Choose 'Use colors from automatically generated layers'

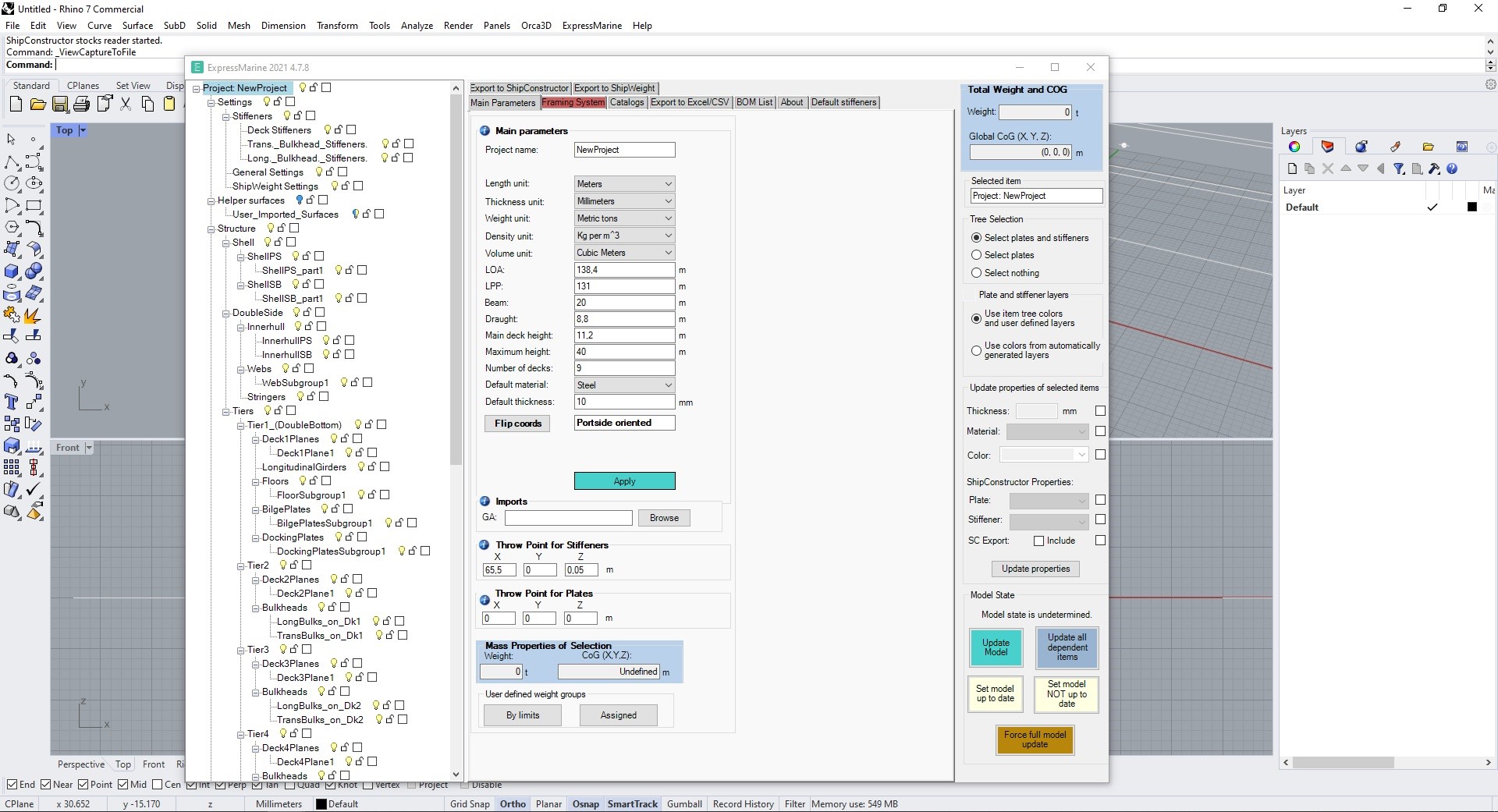click(976, 350)
